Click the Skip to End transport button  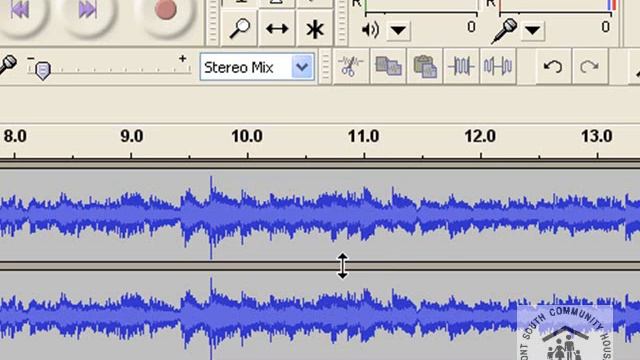[87, 11]
